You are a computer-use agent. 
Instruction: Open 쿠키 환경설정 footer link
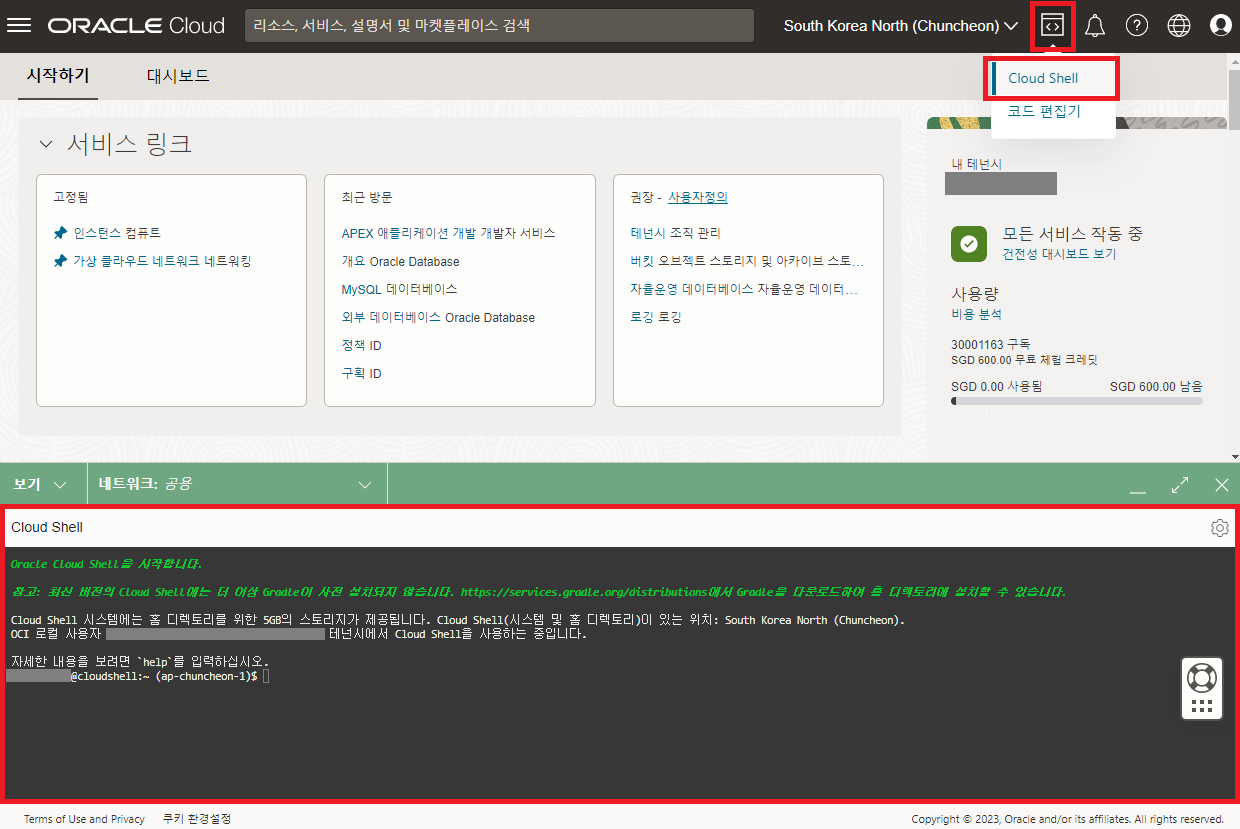pyautogui.click(x=197, y=819)
